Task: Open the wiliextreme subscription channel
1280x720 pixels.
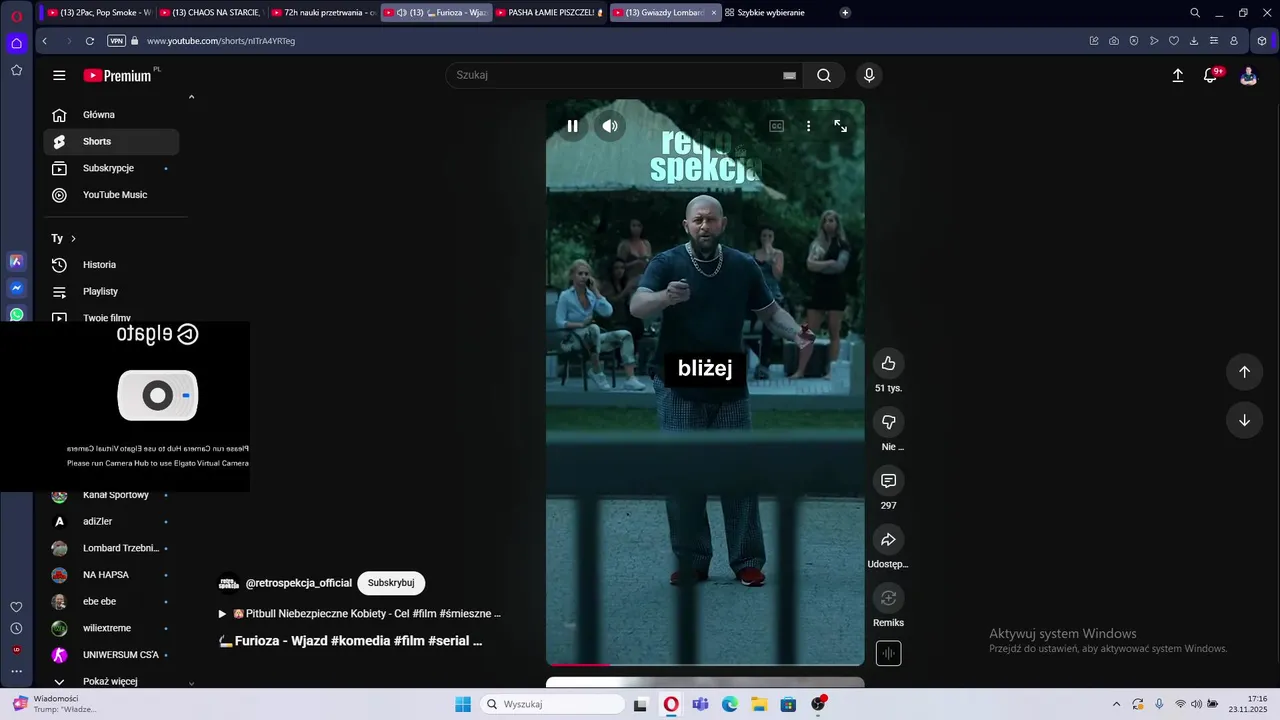Action: coord(111,628)
